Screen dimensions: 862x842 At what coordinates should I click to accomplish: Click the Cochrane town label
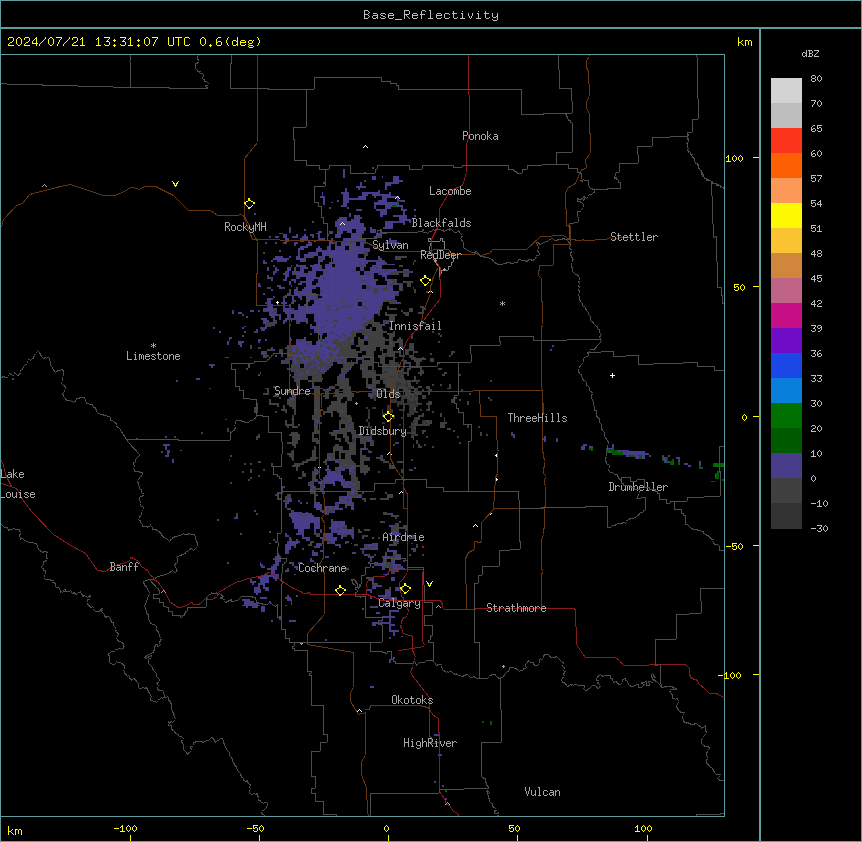coord(322,568)
